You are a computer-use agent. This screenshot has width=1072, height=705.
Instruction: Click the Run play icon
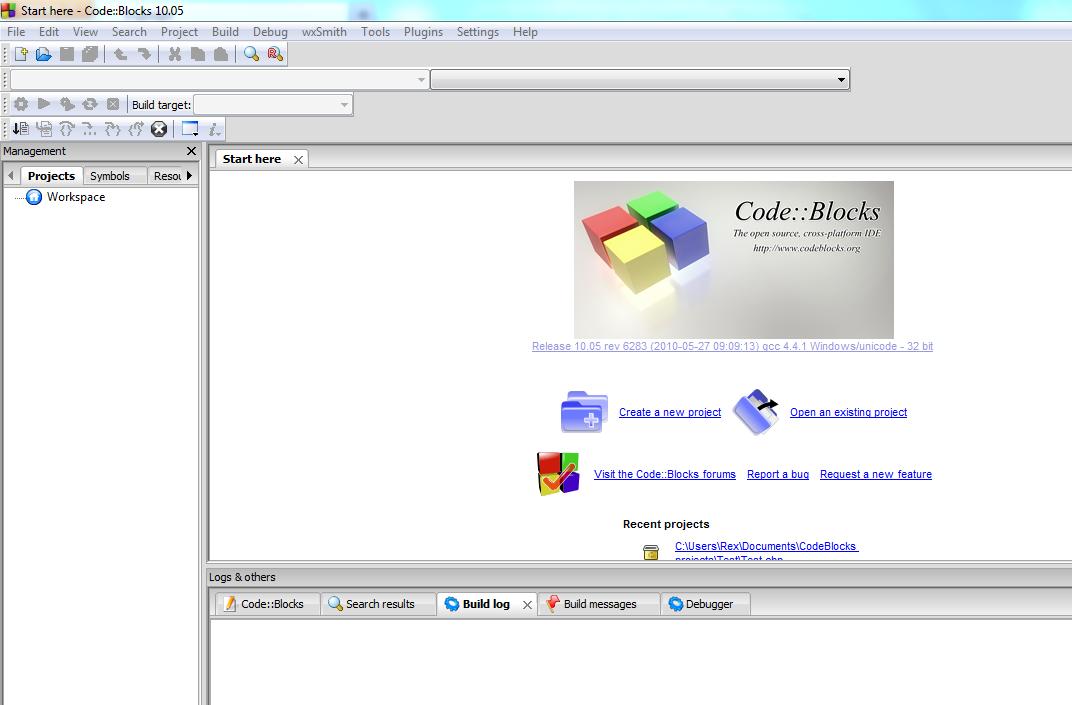(x=44, y=104)
